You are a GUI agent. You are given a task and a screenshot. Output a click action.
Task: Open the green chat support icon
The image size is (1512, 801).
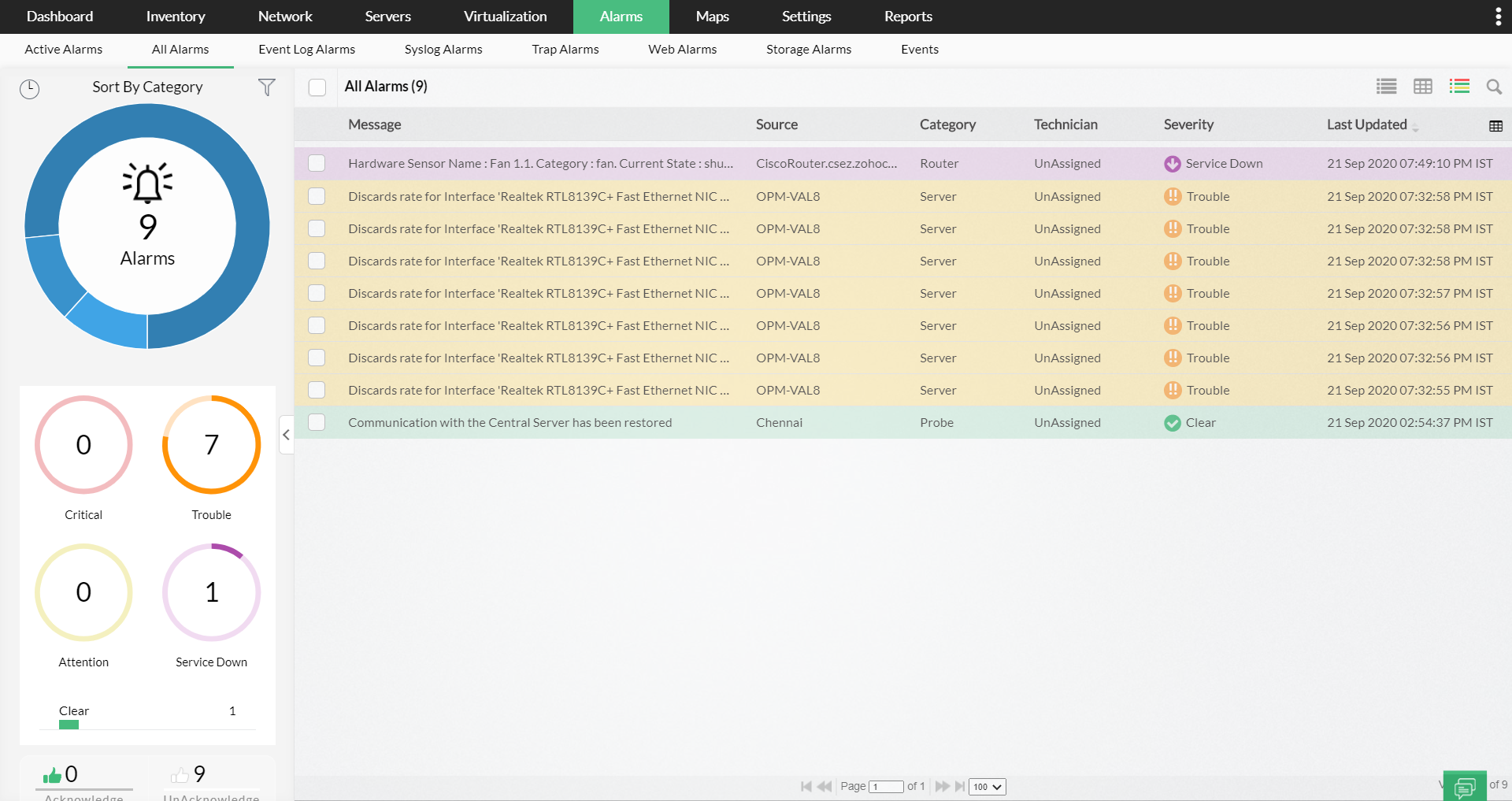[x=1465, y=786]
